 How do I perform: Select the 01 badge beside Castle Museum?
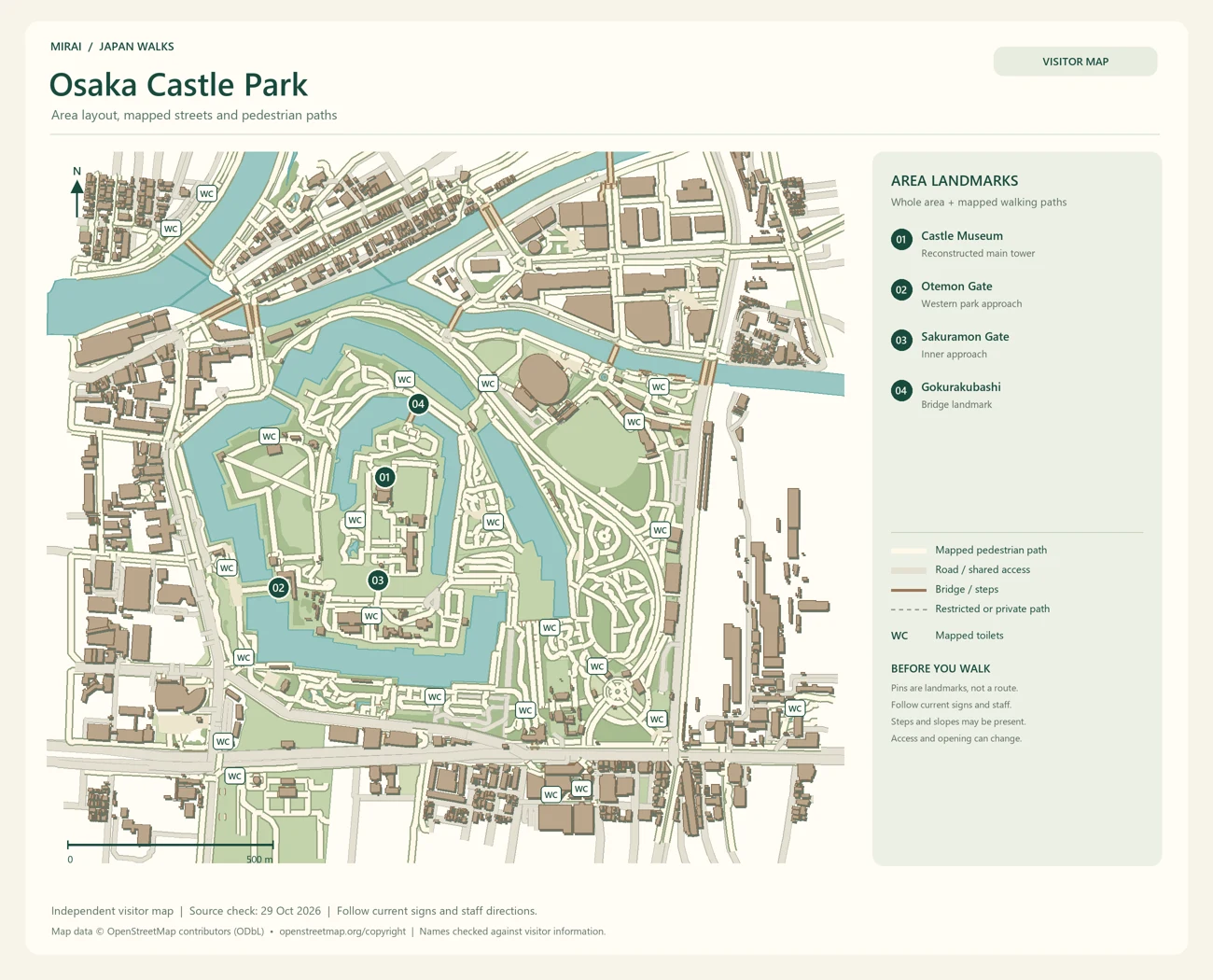[x=901, y=240]
